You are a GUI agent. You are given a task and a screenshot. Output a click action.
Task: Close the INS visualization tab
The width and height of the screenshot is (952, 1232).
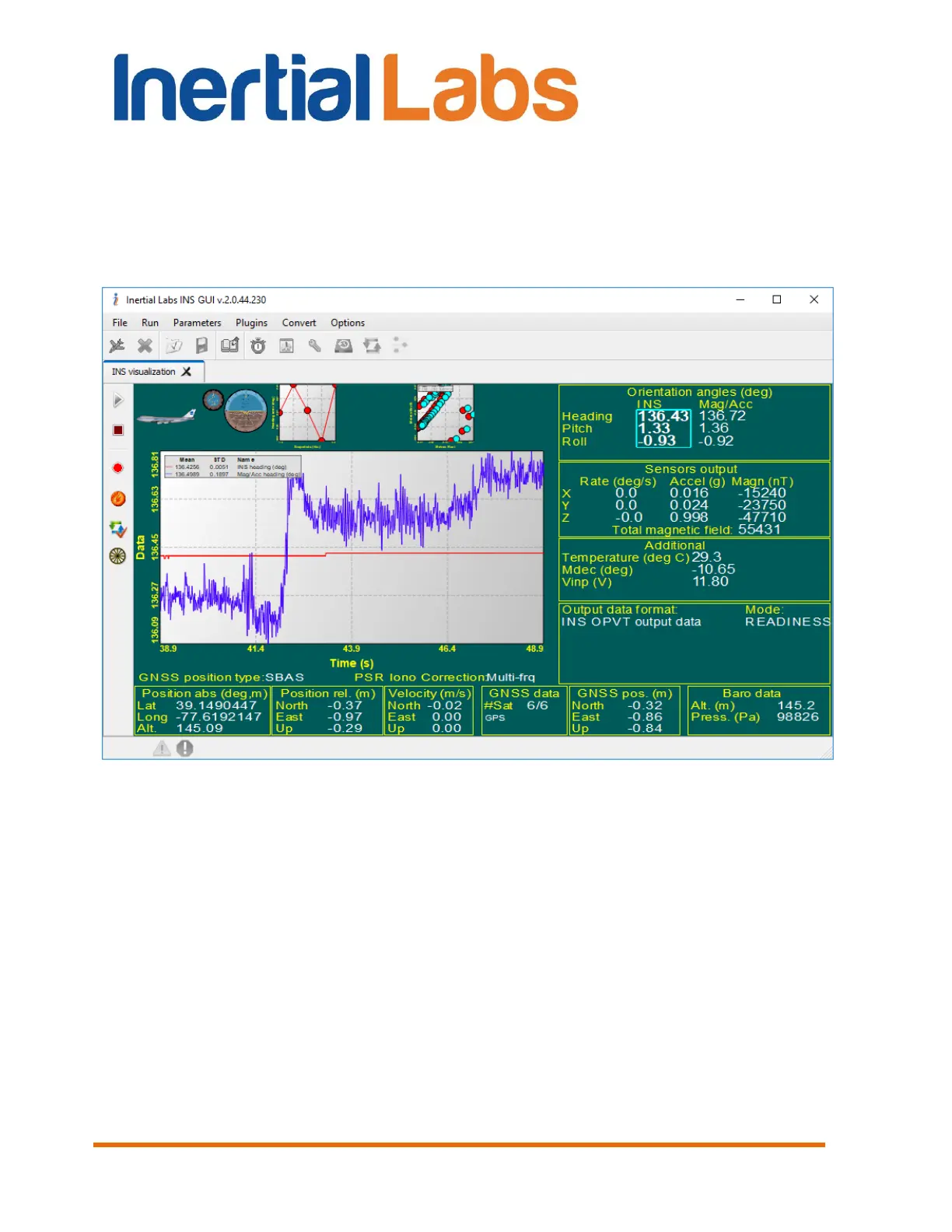[187, 372]
